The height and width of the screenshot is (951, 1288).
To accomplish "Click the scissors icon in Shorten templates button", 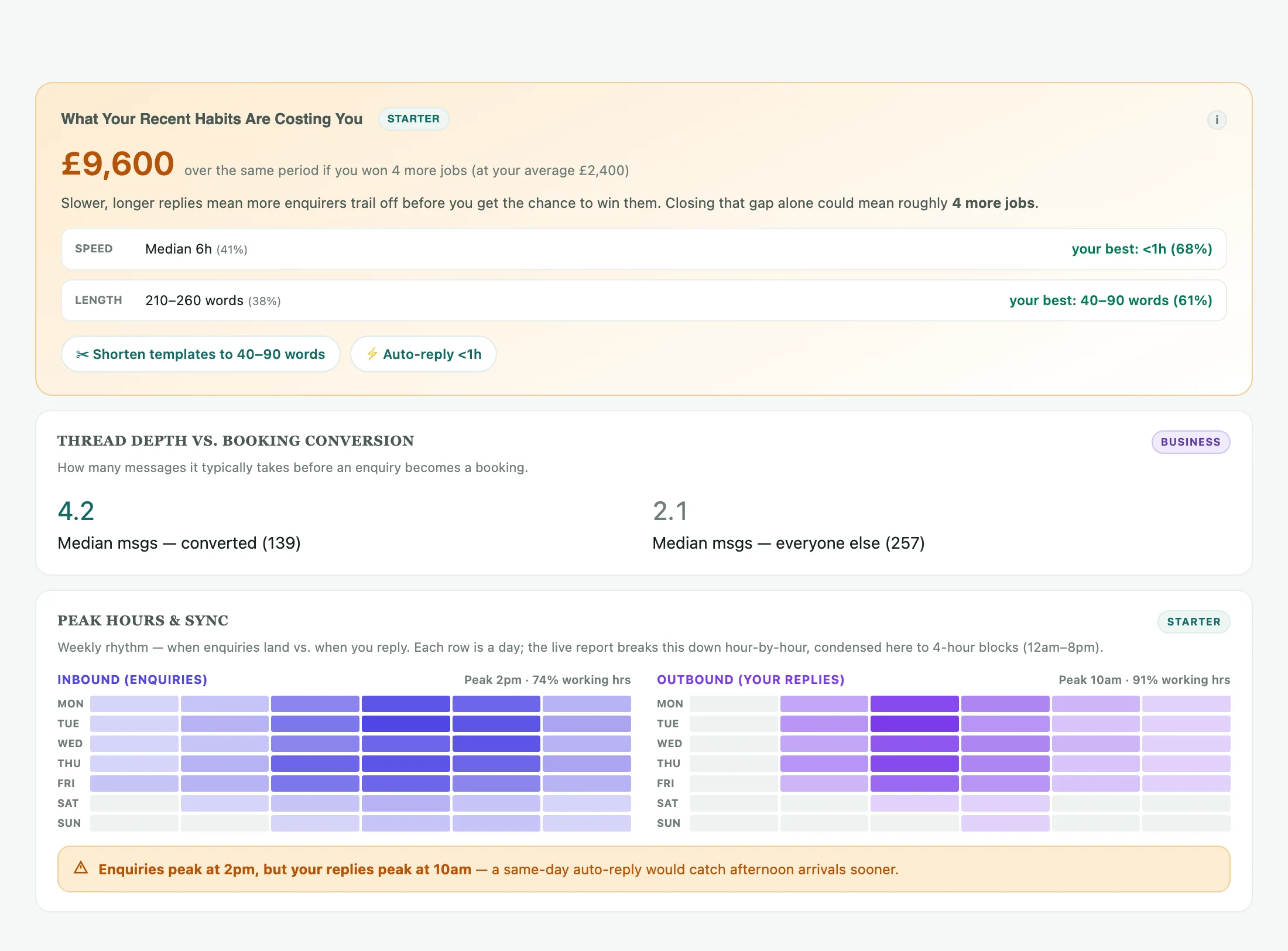I will click(83, 354).
